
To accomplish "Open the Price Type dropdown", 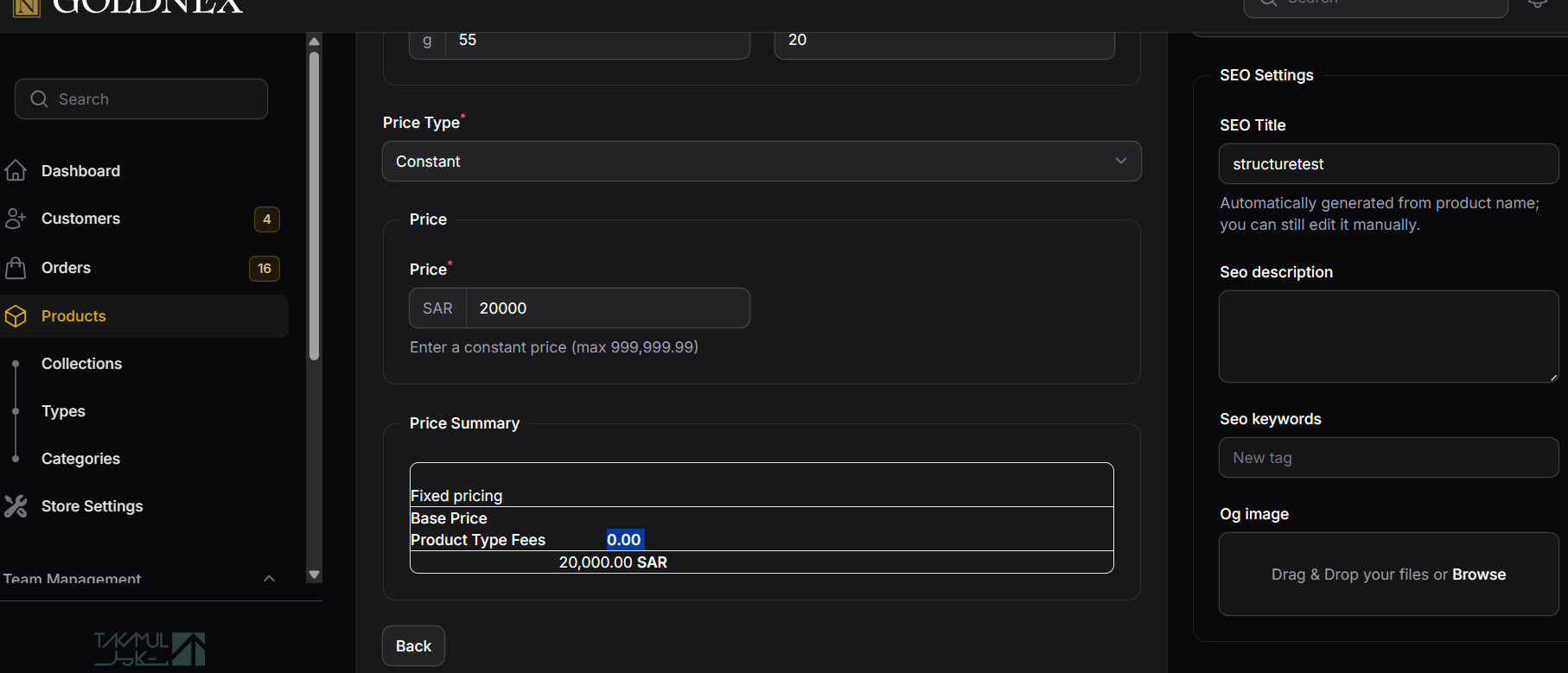I will (x=761, y=162).
